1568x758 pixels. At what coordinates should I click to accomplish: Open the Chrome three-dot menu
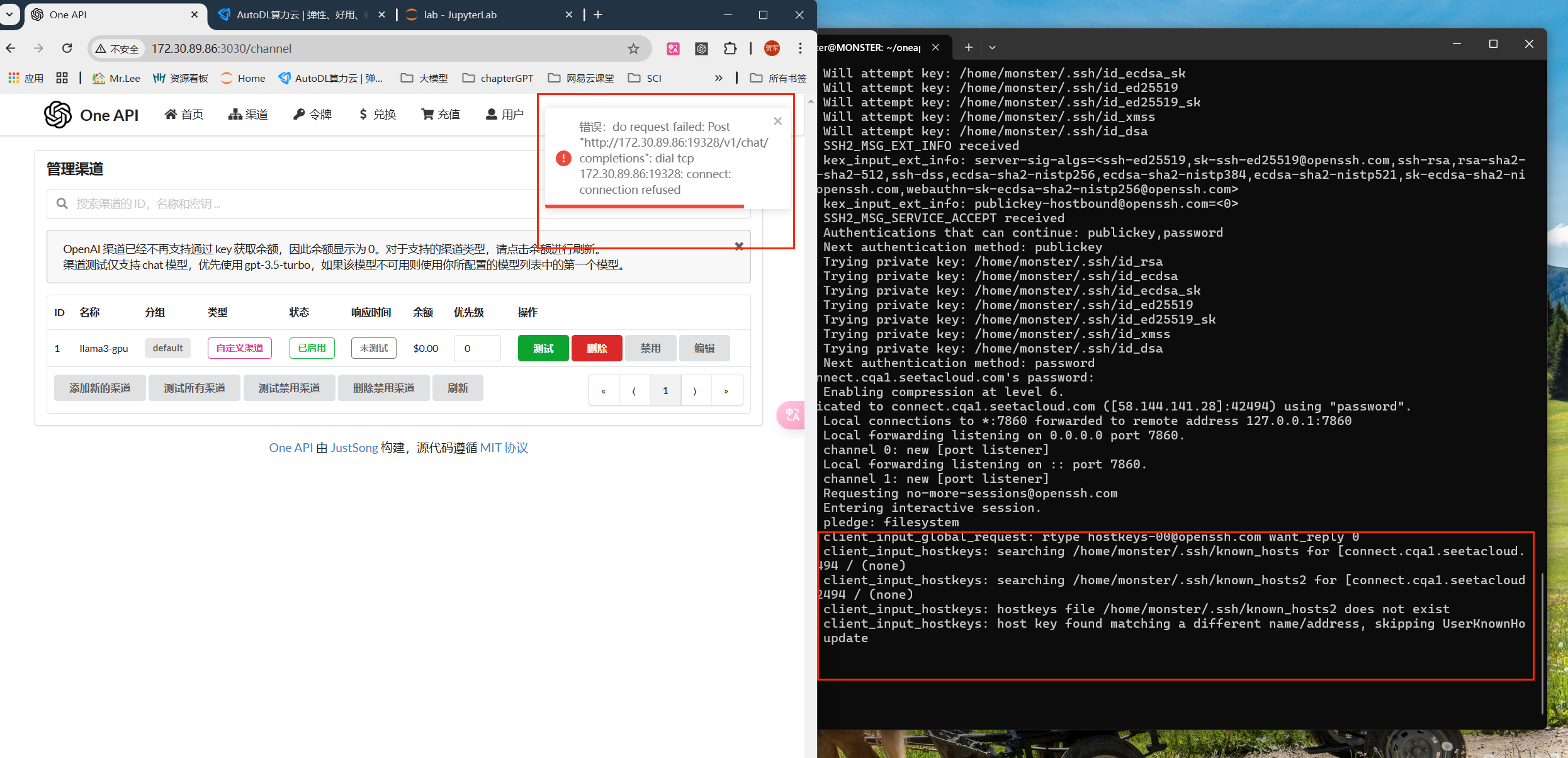click(800, 48)
